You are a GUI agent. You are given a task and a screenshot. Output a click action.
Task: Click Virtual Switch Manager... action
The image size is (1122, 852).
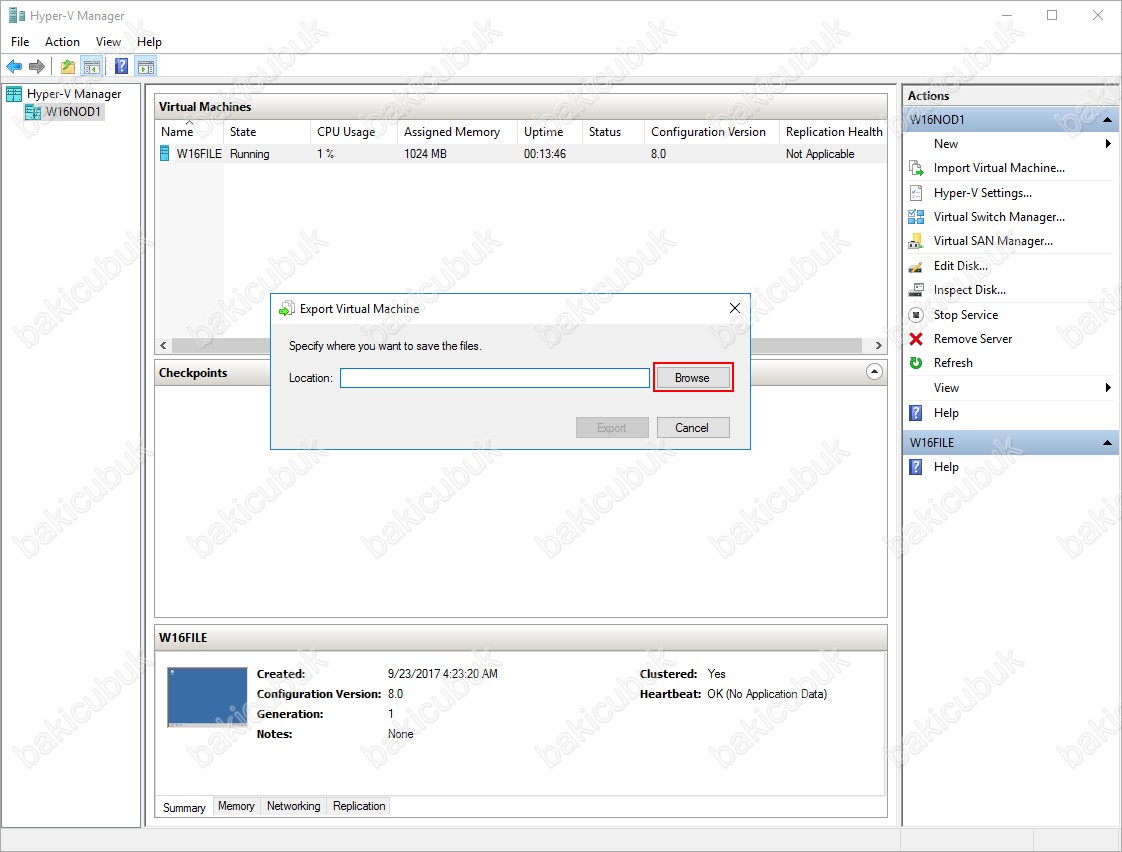pos(999,217)
